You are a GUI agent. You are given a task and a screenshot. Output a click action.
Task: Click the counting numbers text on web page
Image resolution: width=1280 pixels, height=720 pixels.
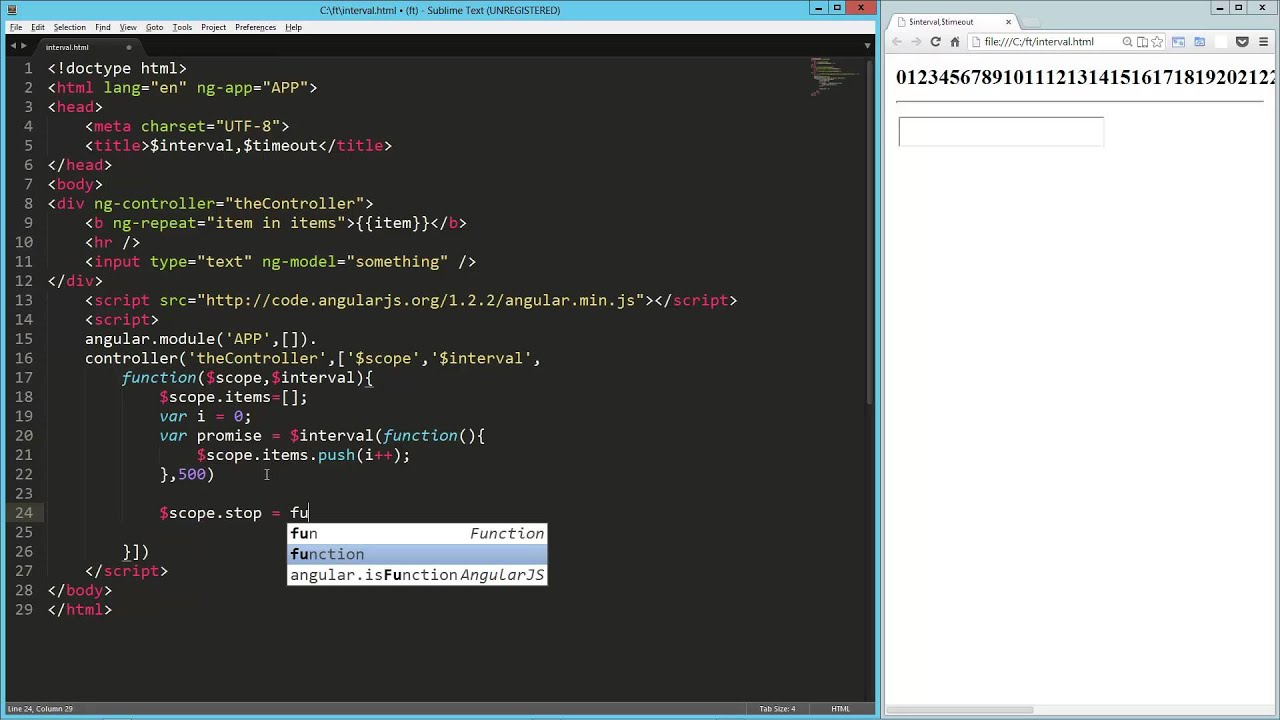(1086, 78)
